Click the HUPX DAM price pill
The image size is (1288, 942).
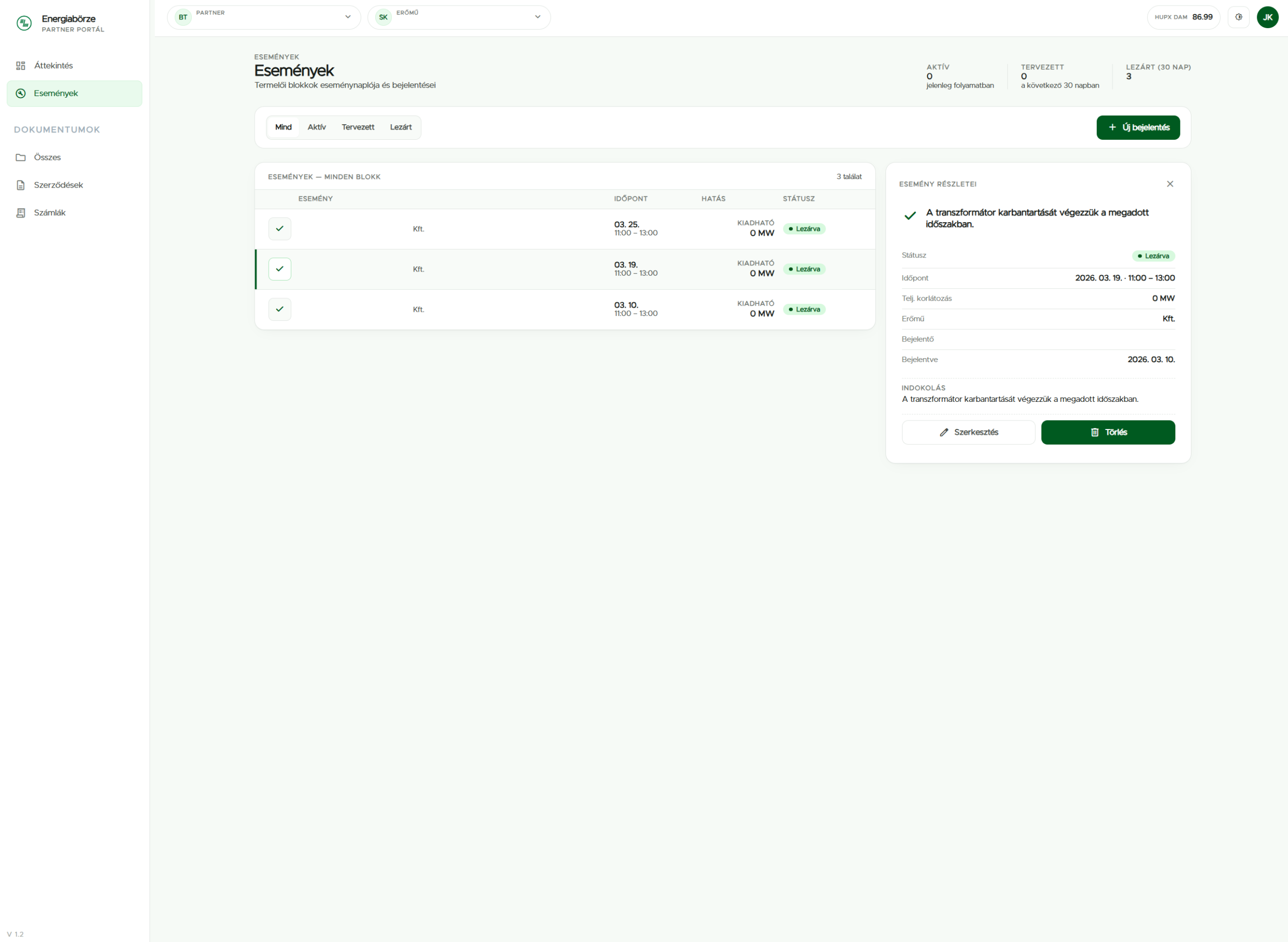pos(1183,17)
